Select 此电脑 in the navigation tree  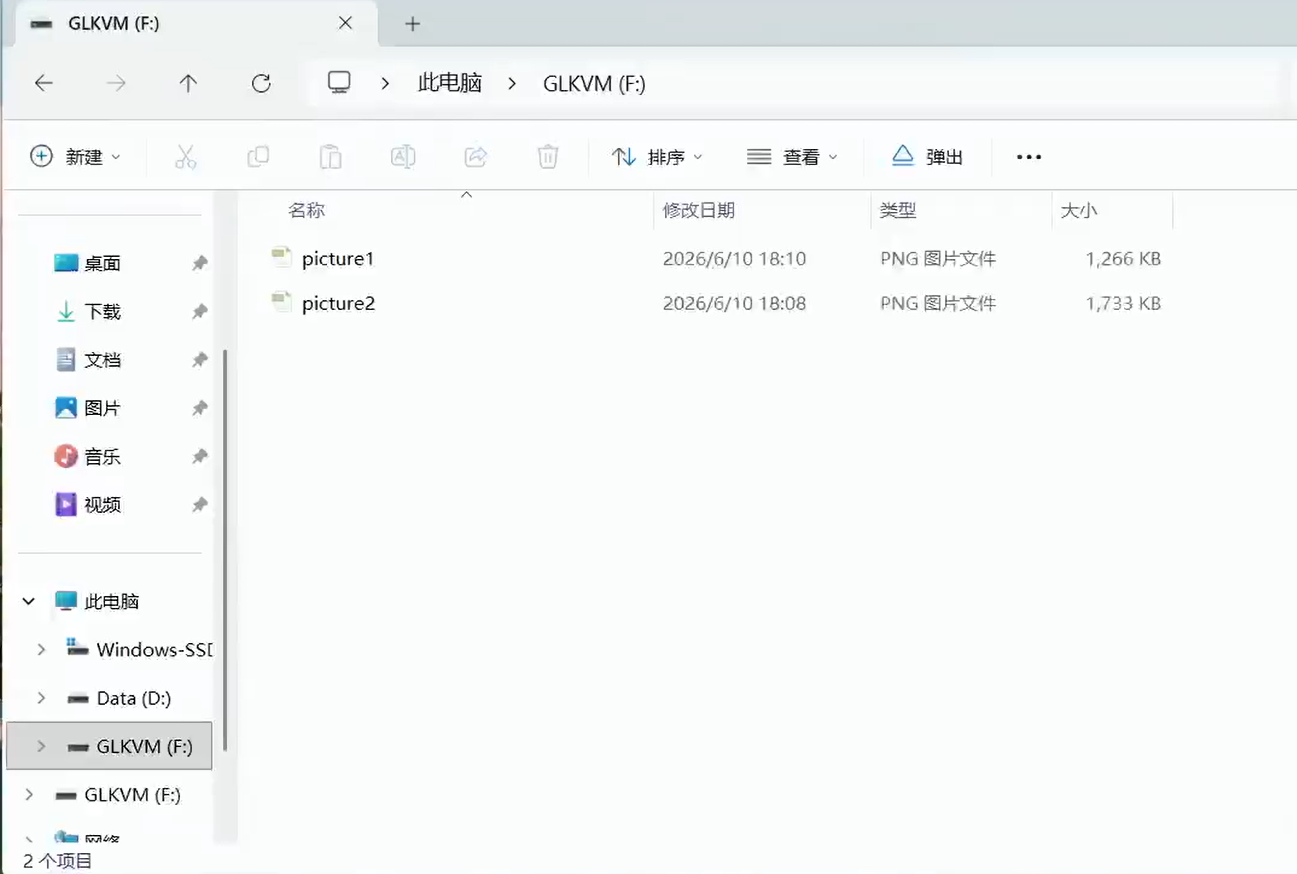(x=112, y=601)
